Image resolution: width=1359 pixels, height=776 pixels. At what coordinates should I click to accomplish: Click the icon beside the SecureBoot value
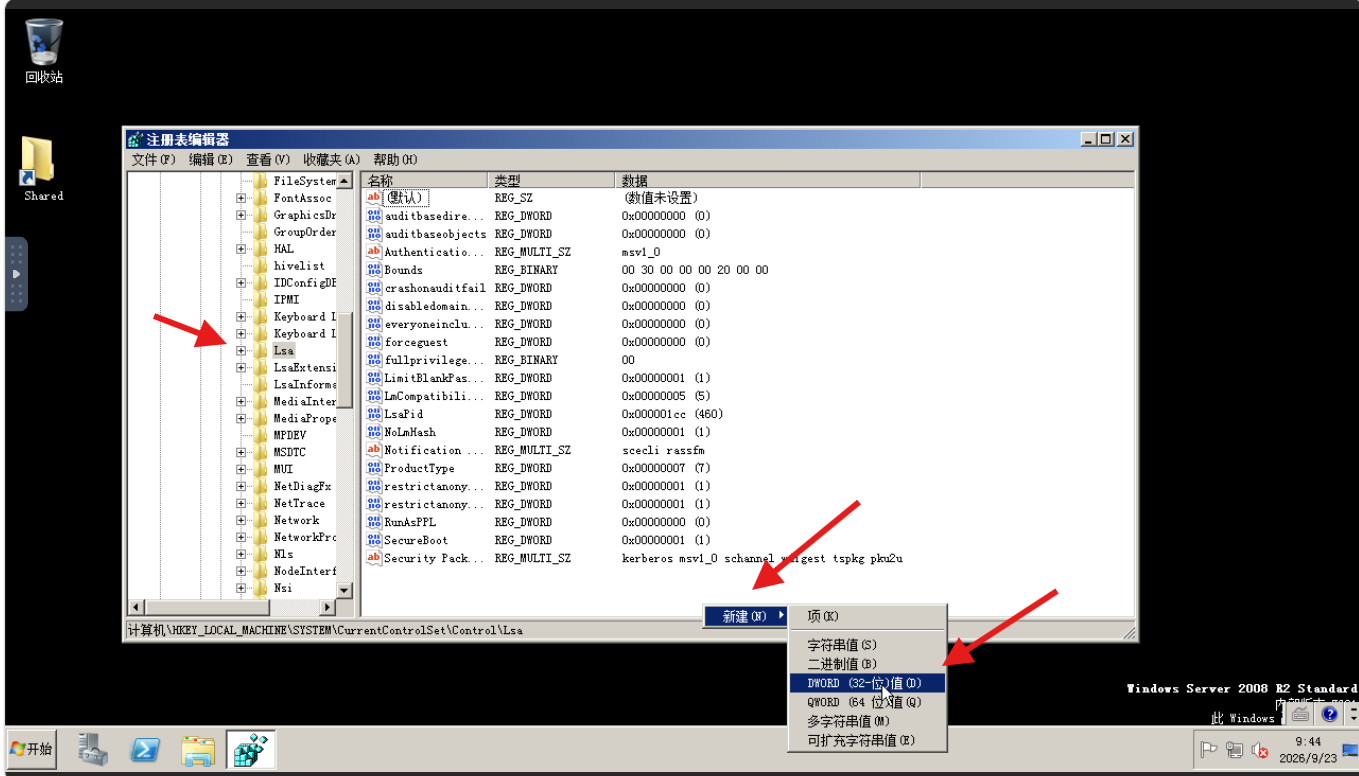click(x=374, y=540)
